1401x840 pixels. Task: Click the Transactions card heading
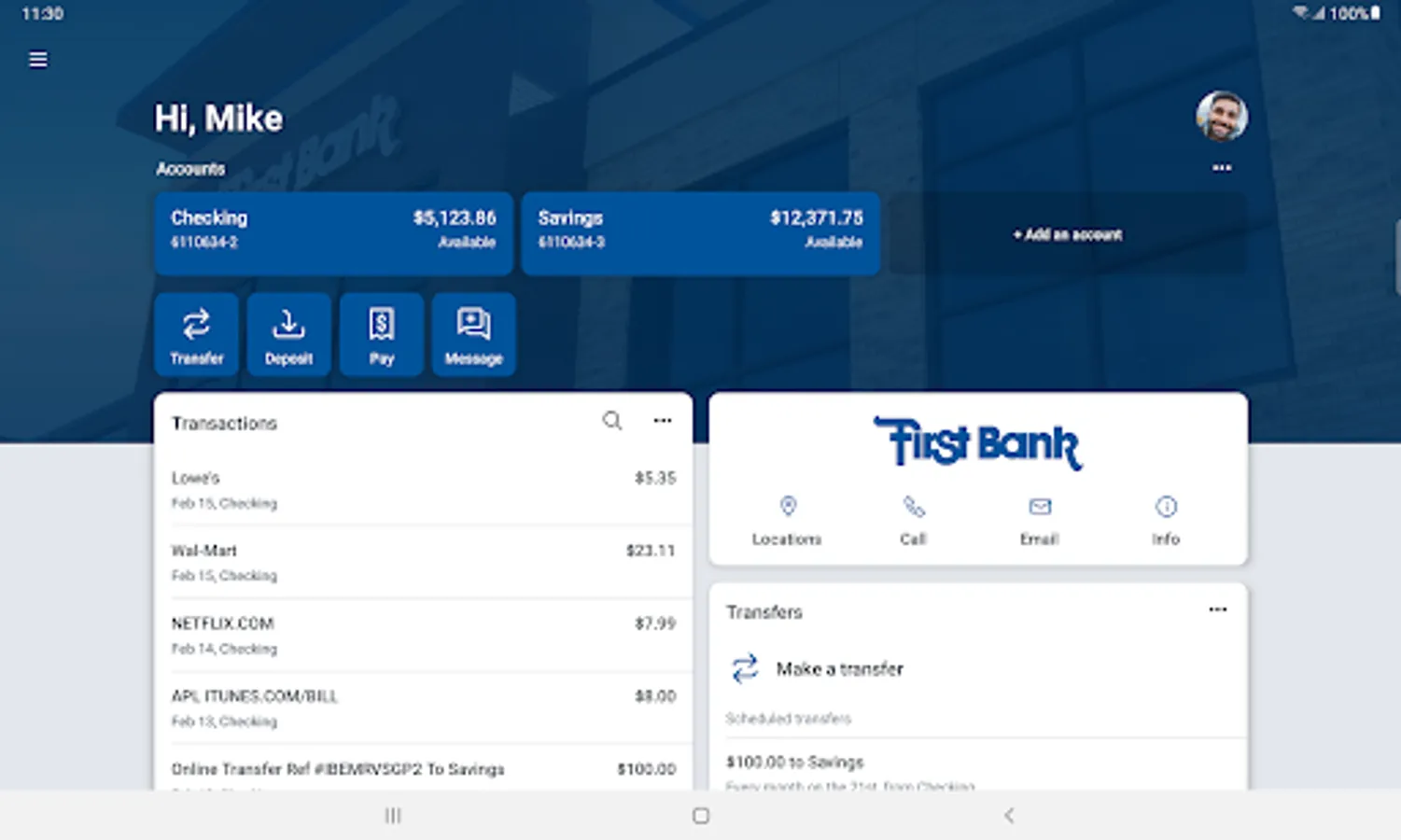224,424
